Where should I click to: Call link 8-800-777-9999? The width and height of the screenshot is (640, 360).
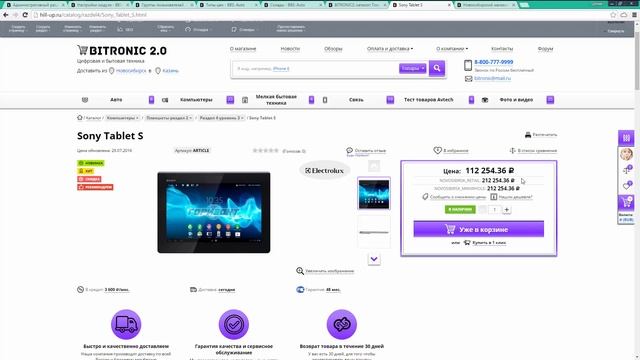click(x=493, y=62)
